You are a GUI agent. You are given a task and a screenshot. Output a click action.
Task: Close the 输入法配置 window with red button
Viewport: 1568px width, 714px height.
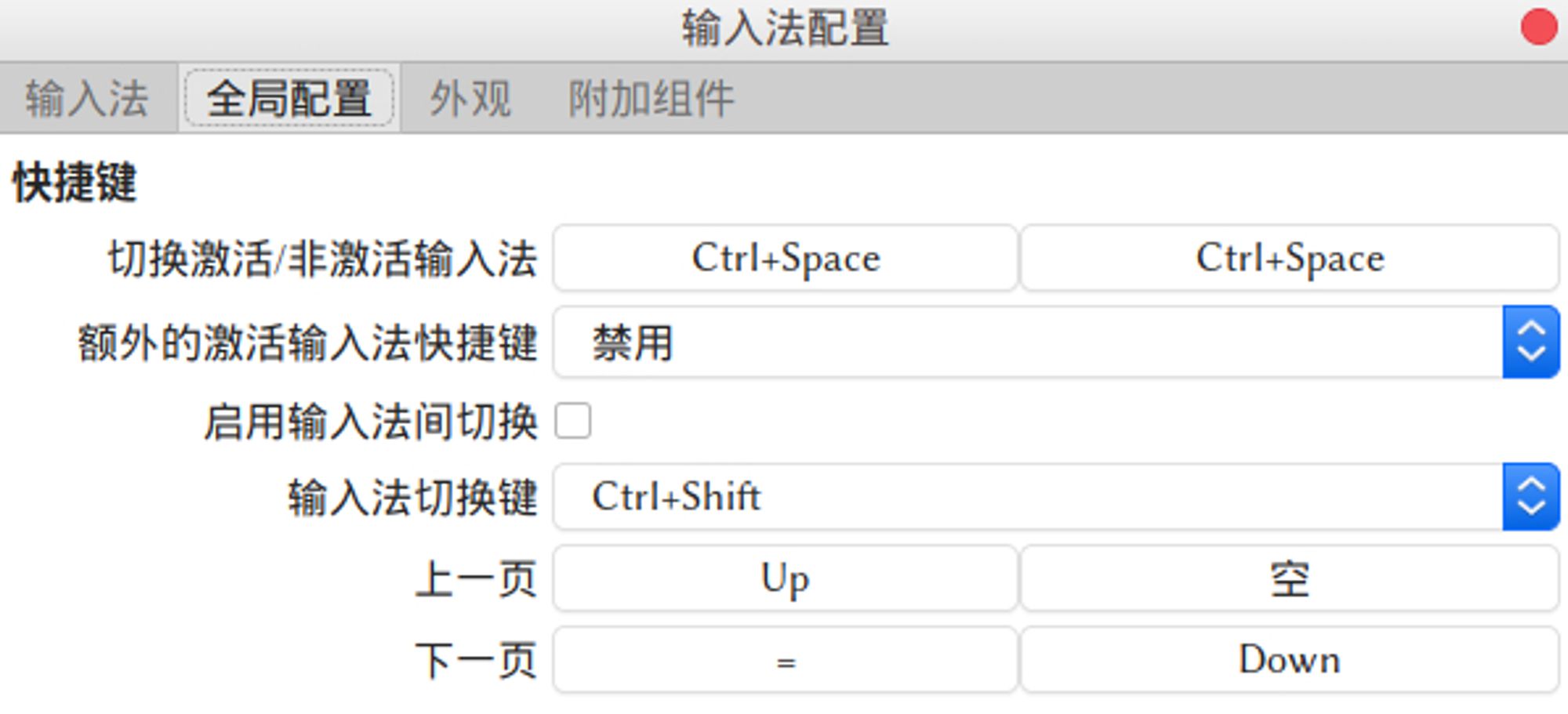[1538, 28]
